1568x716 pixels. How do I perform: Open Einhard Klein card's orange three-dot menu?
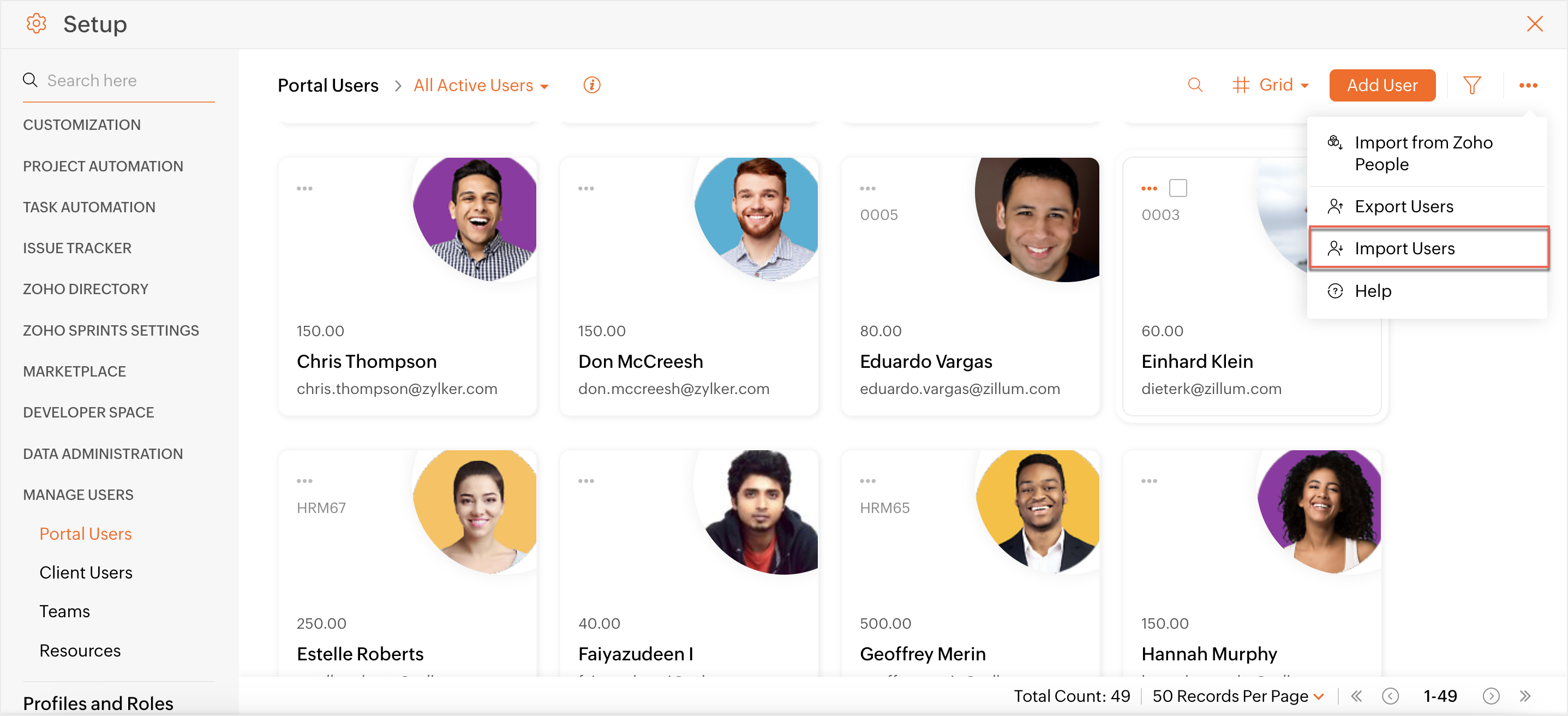click(x=1148, y=189)
